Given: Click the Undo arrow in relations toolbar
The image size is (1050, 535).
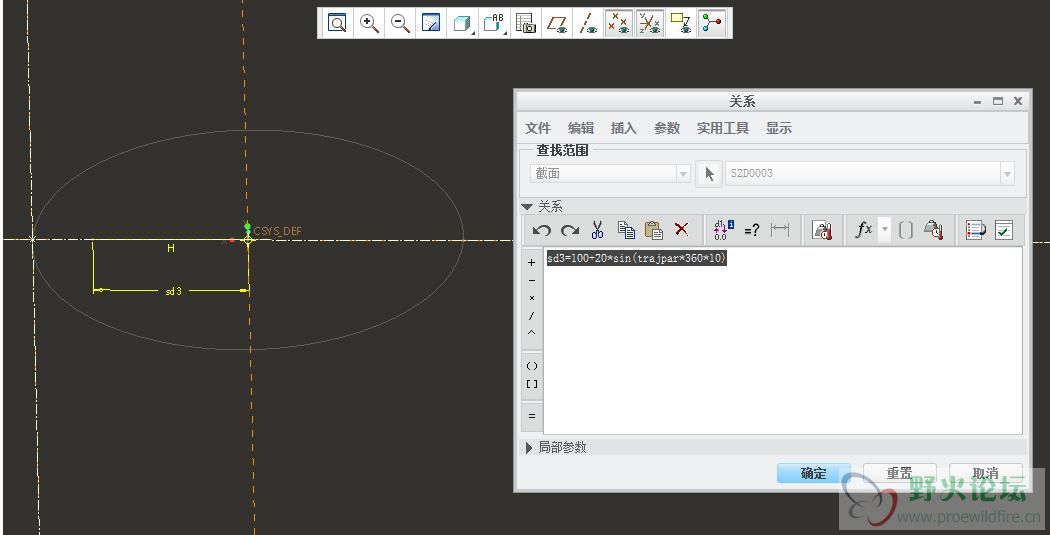Looking at the screenshot, I should [x=541, y=230].
